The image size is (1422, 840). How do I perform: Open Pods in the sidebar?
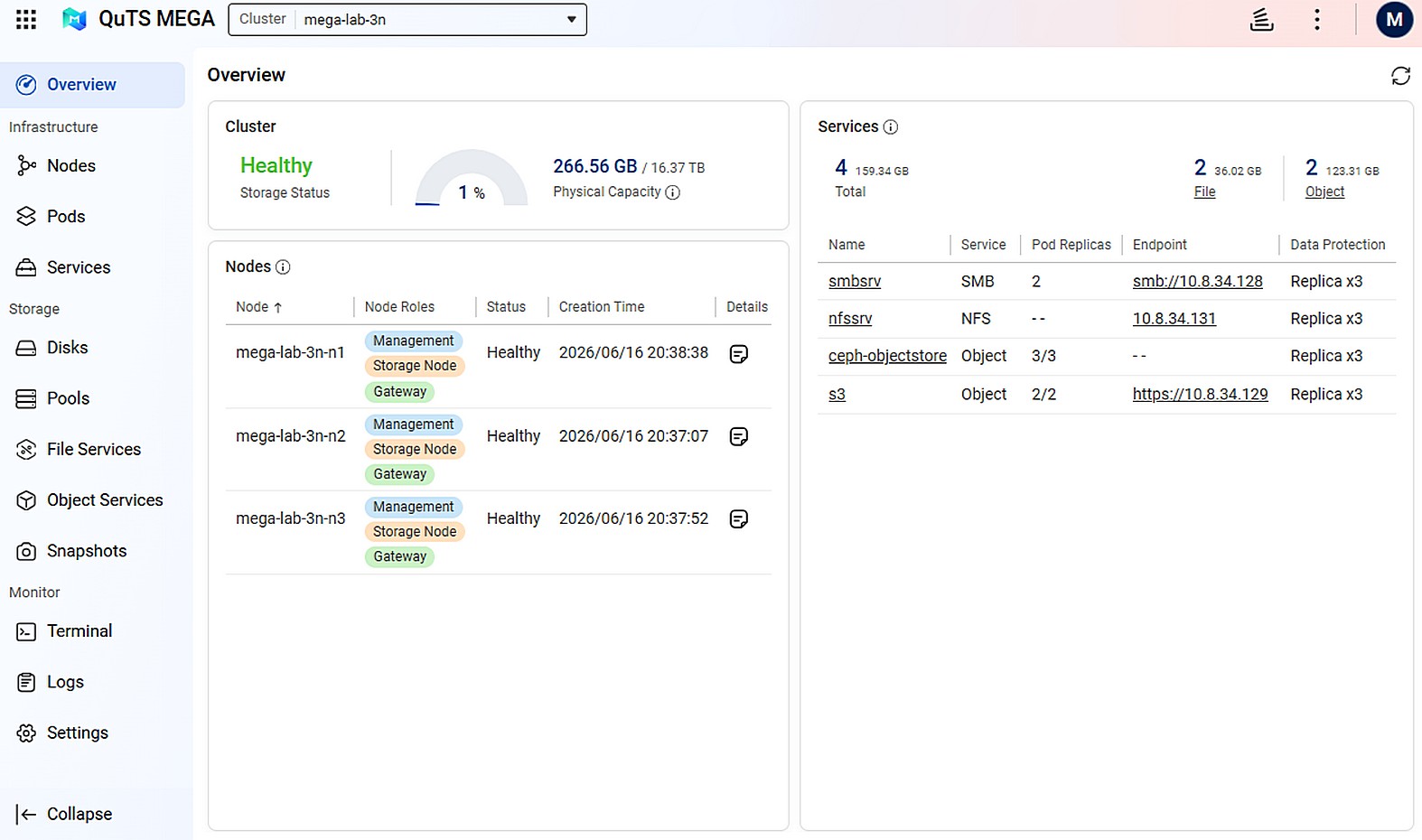tap(92, 216)
